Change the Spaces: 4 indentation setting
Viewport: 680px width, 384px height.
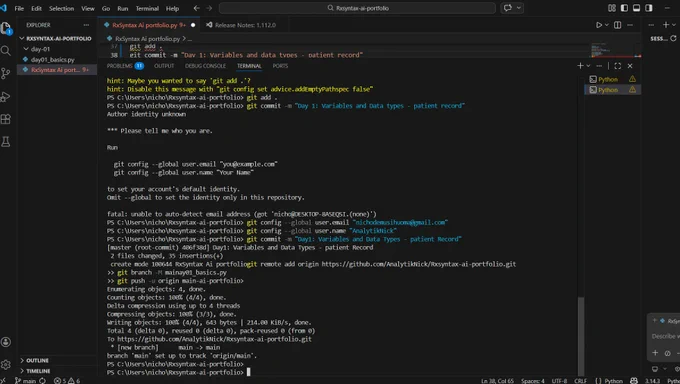[x=533, y=381]
